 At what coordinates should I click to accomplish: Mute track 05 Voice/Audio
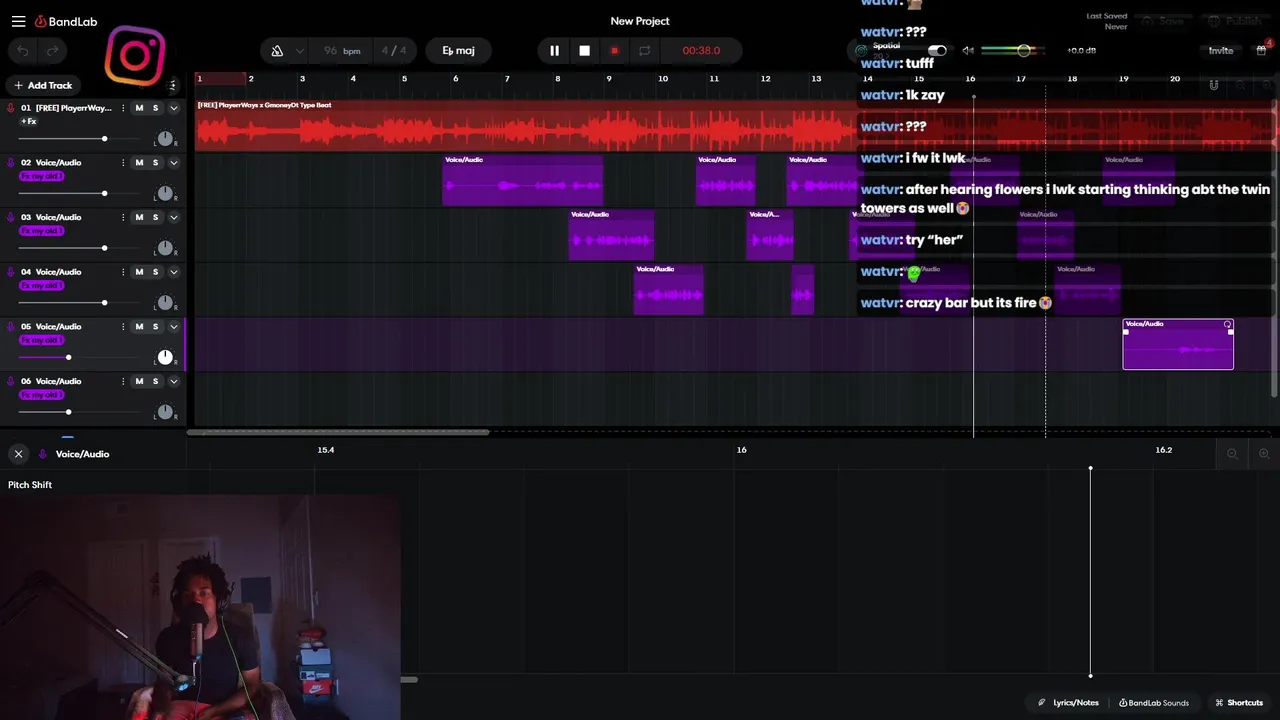coord(139,326)
